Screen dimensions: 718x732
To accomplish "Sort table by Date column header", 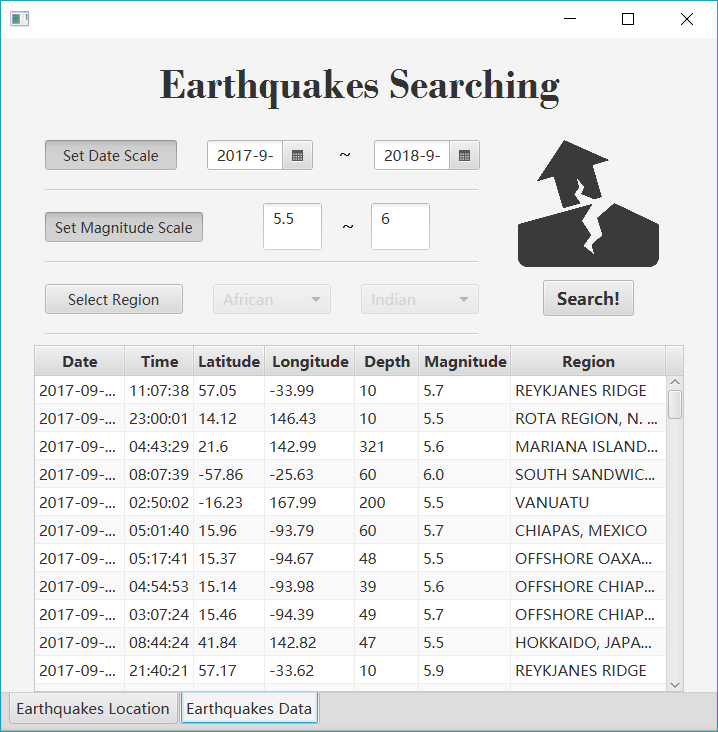I will point(80,361).
